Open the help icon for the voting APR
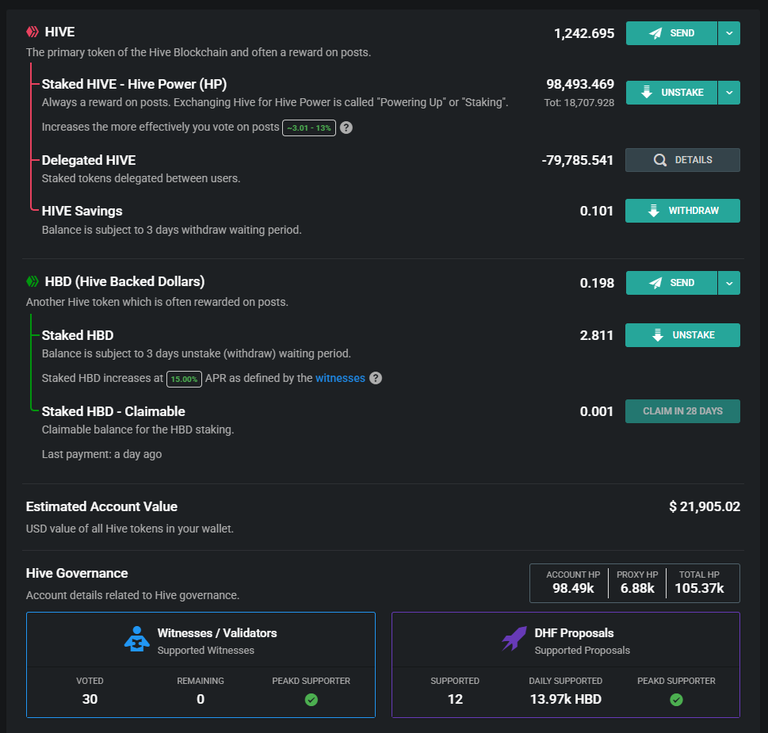The image size is (768, 733). 346,128
